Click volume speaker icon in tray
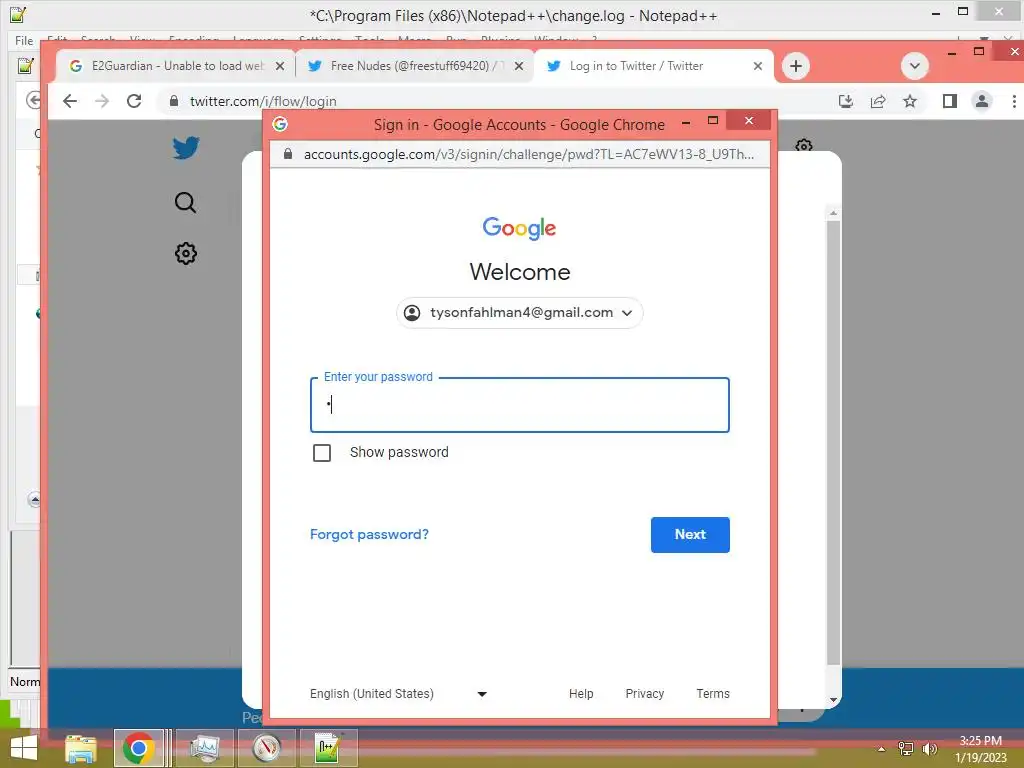Screen dimensions: 1024x768 929,749
